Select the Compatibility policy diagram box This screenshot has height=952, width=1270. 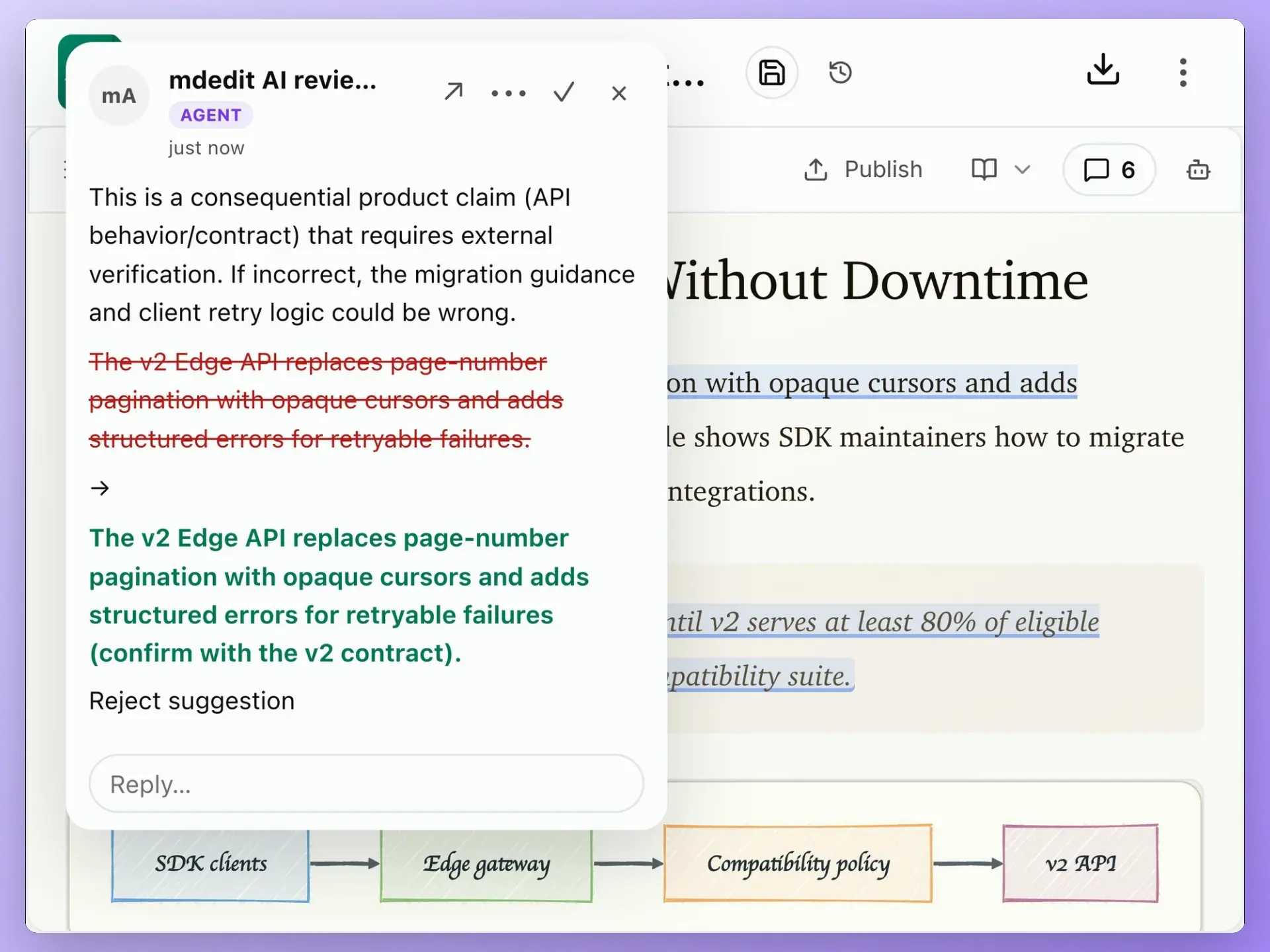[x=798, y=863]
